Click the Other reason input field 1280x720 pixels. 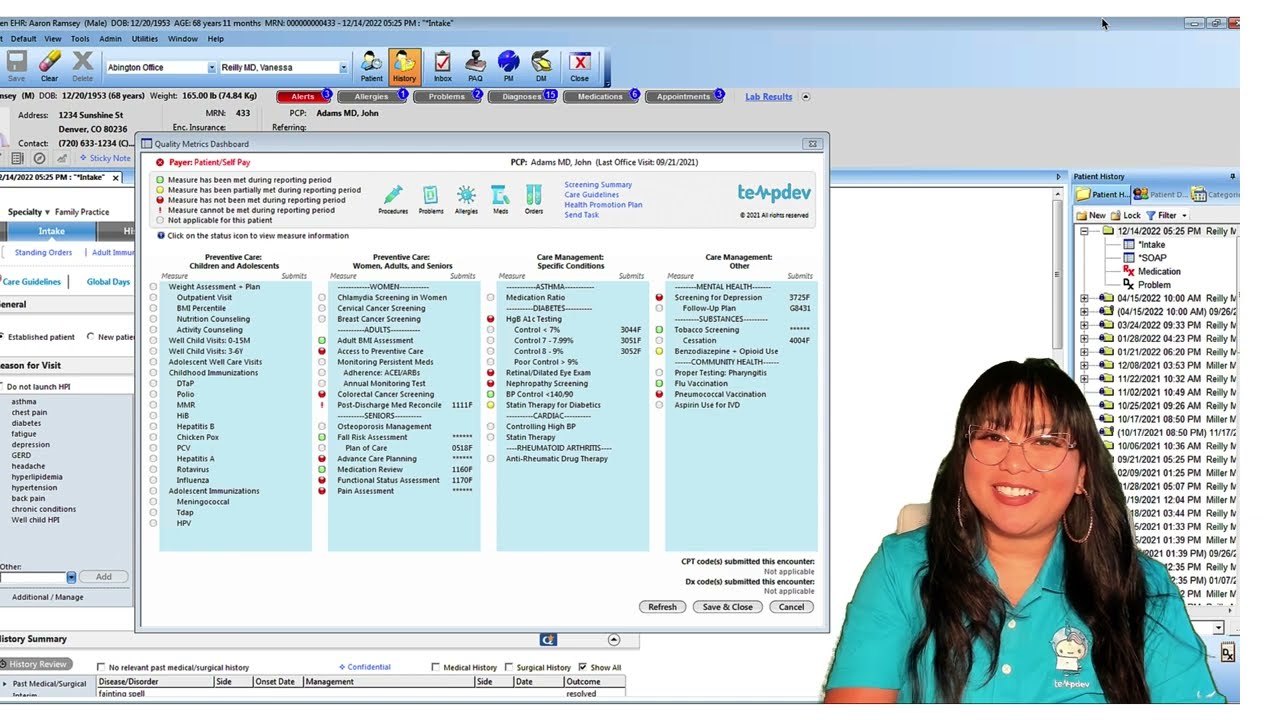tap(33, 577)
